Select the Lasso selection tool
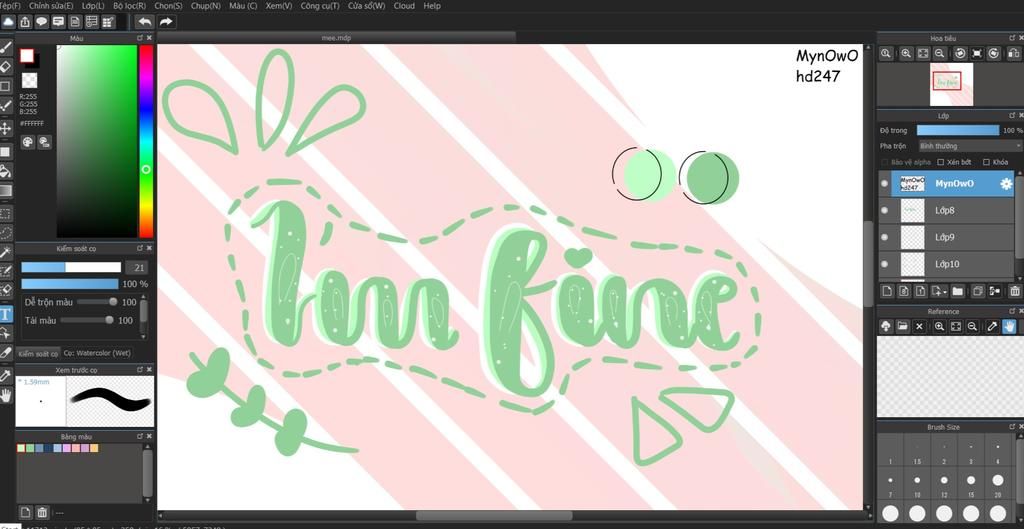 [x=5, y=232]
